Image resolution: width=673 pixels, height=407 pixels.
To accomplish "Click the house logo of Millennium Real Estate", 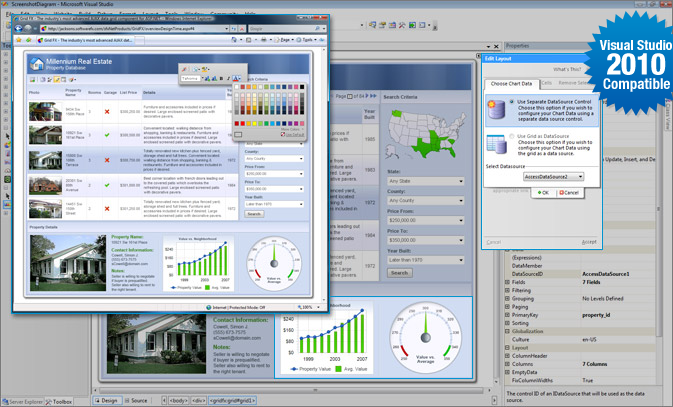I will click(x=36, y=64).
